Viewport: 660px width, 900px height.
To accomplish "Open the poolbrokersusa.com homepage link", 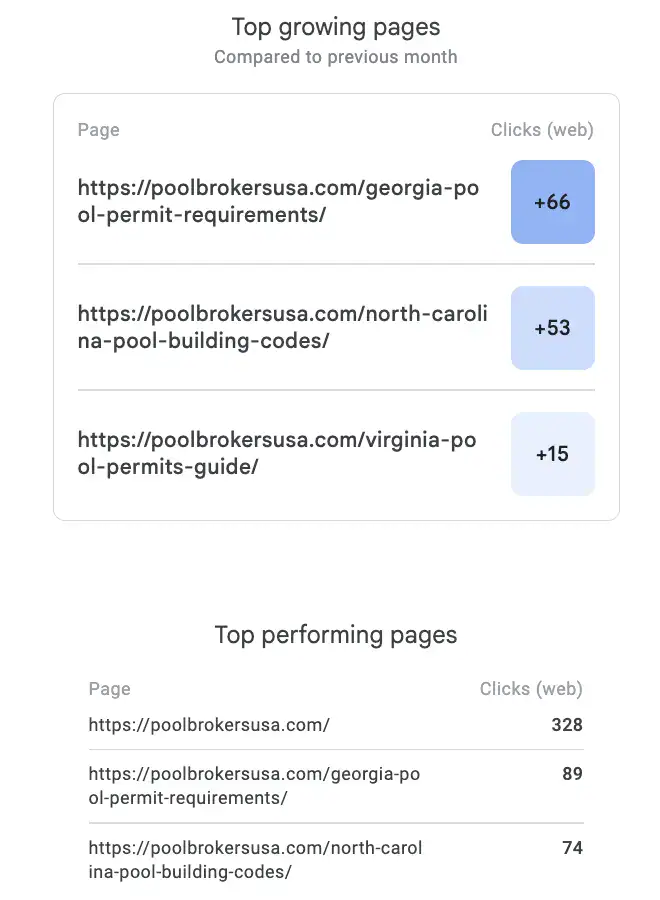I will click(x=209, y=725).
